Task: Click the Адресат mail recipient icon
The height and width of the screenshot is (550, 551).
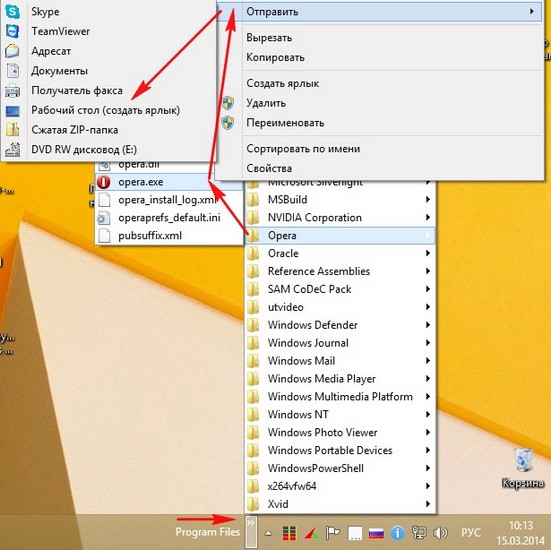Action: 13,51
